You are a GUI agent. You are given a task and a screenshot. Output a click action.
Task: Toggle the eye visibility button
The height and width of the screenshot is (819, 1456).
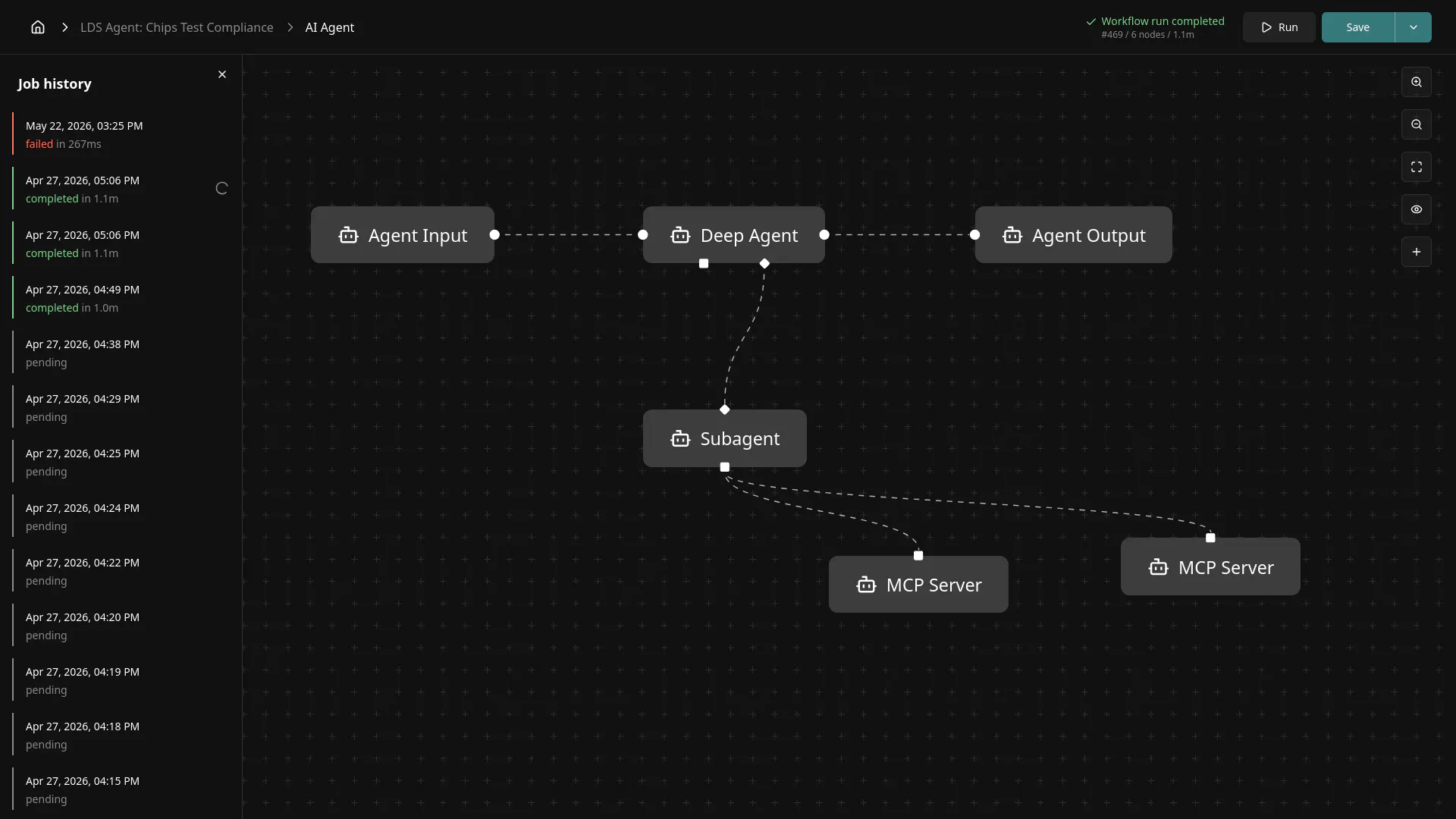1417,209
